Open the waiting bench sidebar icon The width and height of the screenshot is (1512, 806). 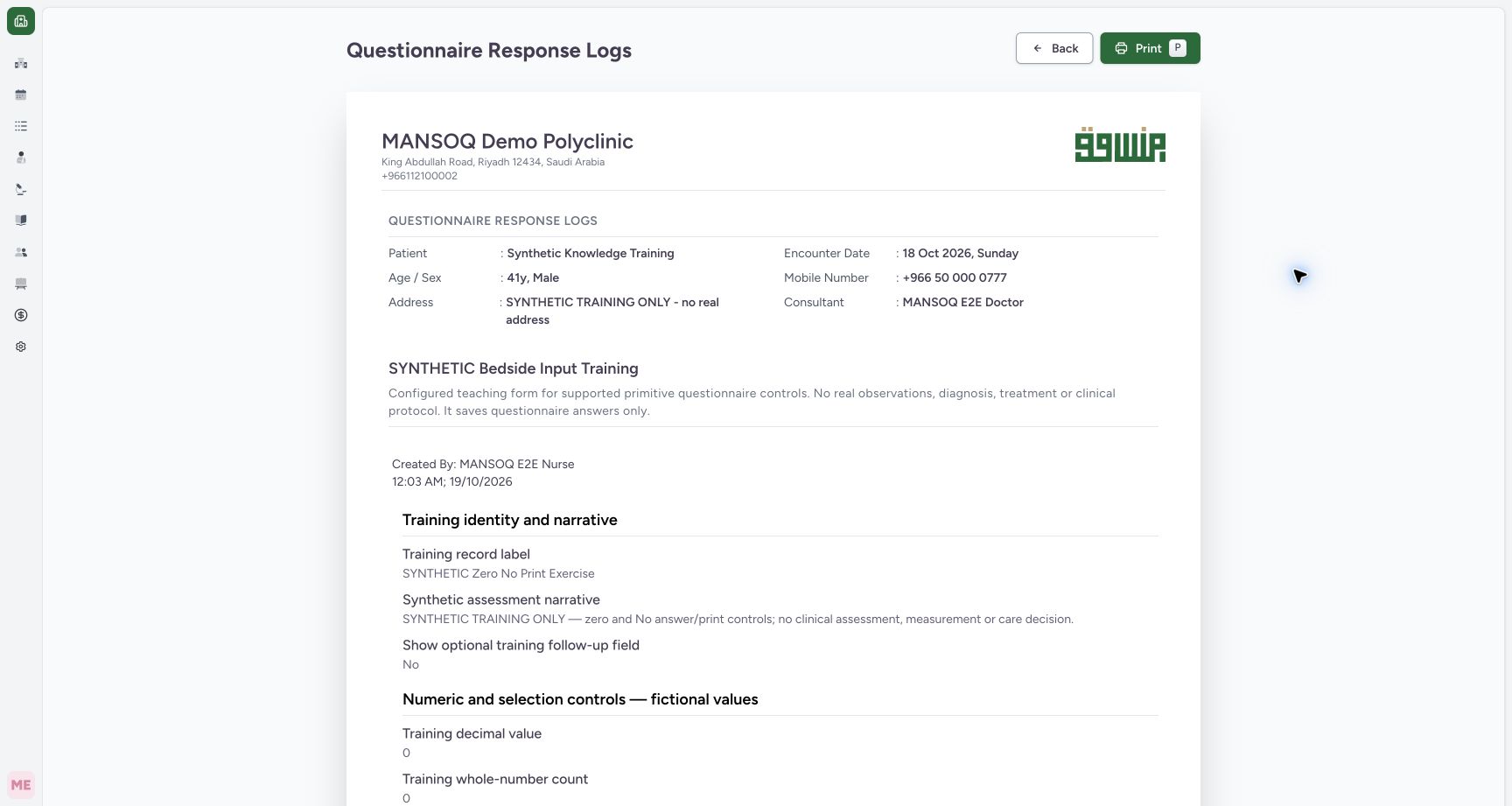pos(21,284)
